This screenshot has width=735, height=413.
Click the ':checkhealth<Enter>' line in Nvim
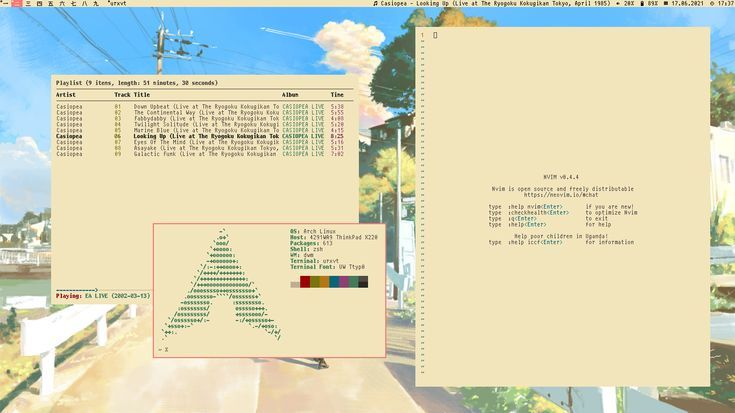point(563,213)
